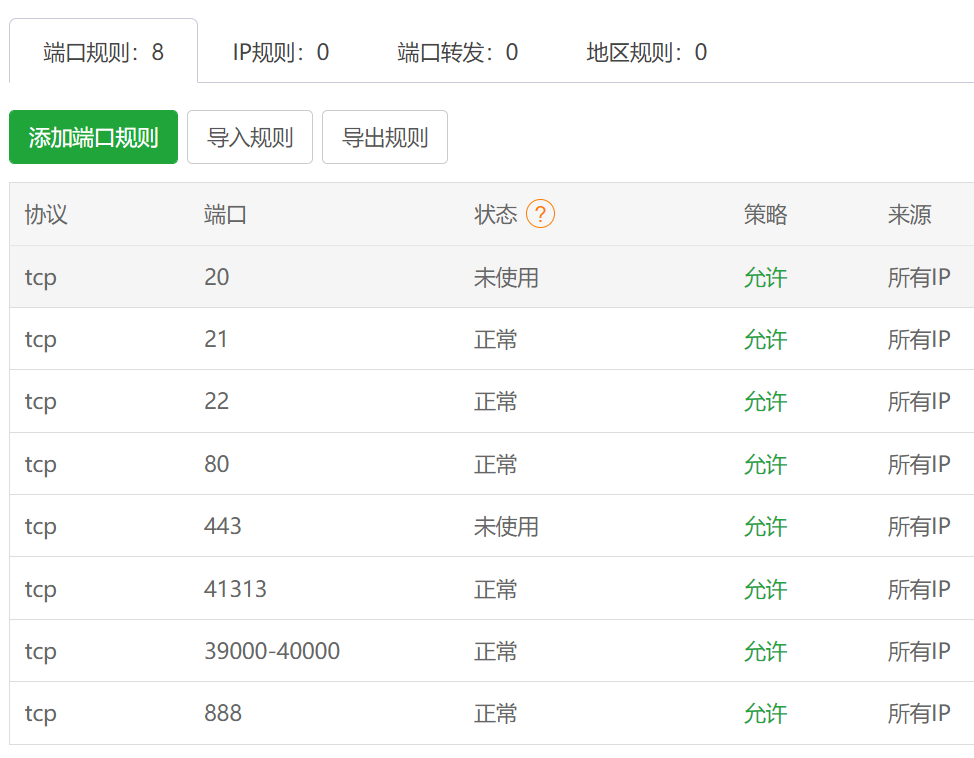Click the orange help icon beside 状态
The image size is (974, 758).
542,214
